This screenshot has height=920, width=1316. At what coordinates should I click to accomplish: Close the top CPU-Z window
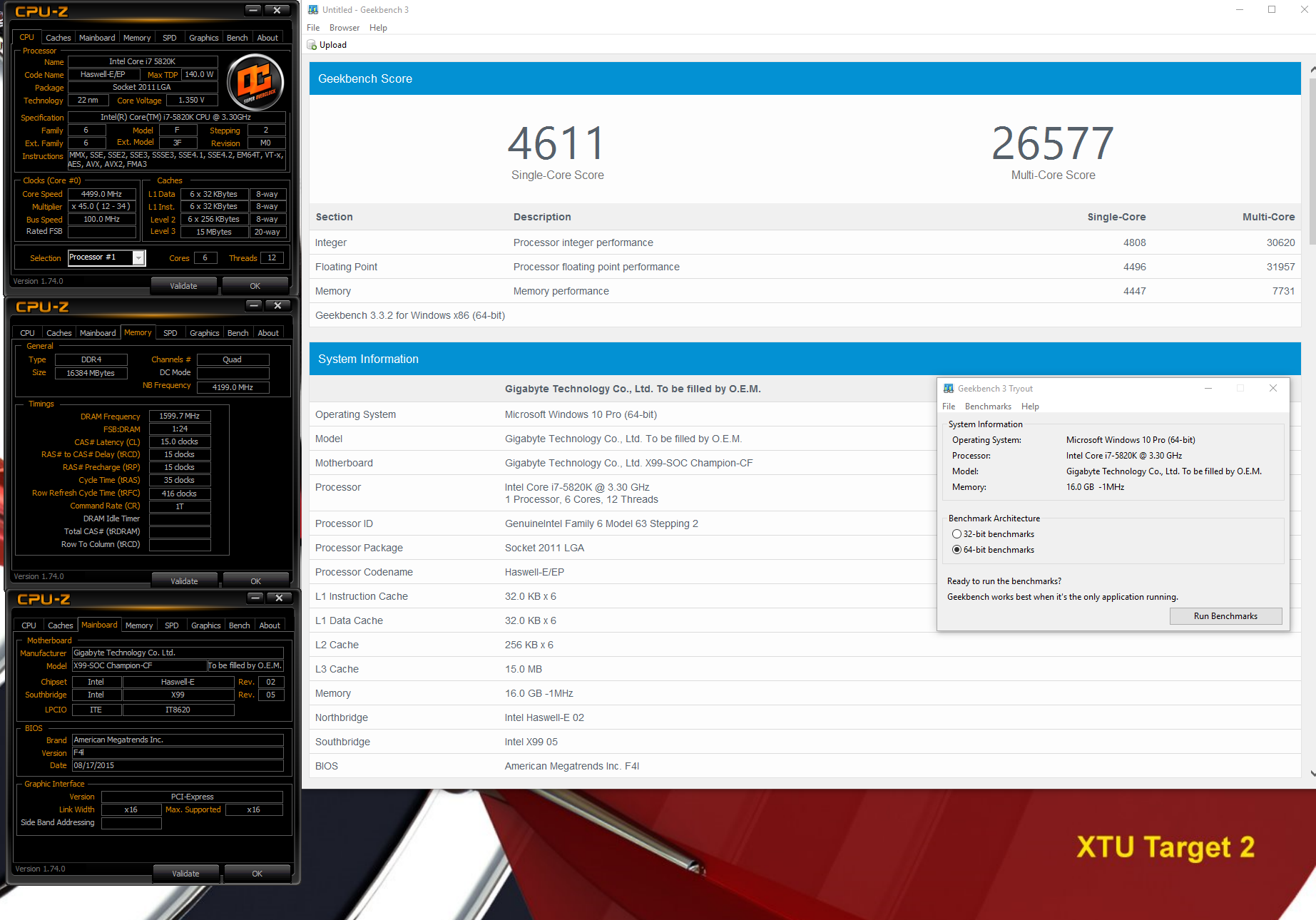click(x=277, y=10)
